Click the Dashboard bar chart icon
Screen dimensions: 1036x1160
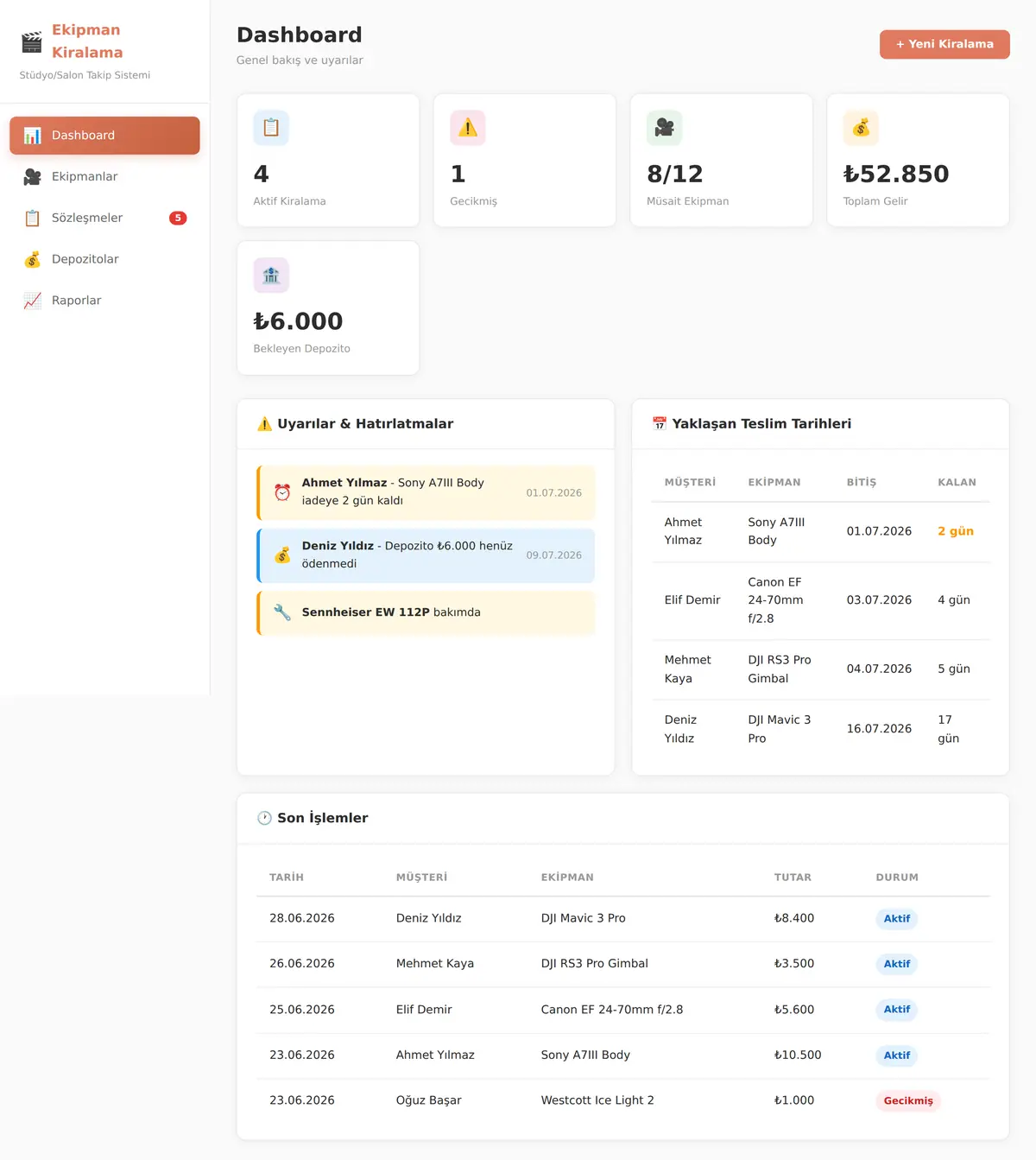33,136
